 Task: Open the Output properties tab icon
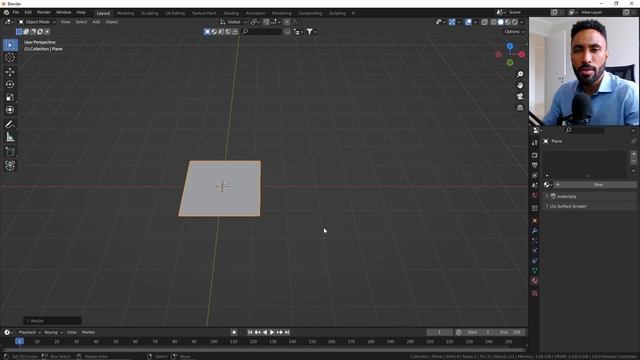[535, 165]
